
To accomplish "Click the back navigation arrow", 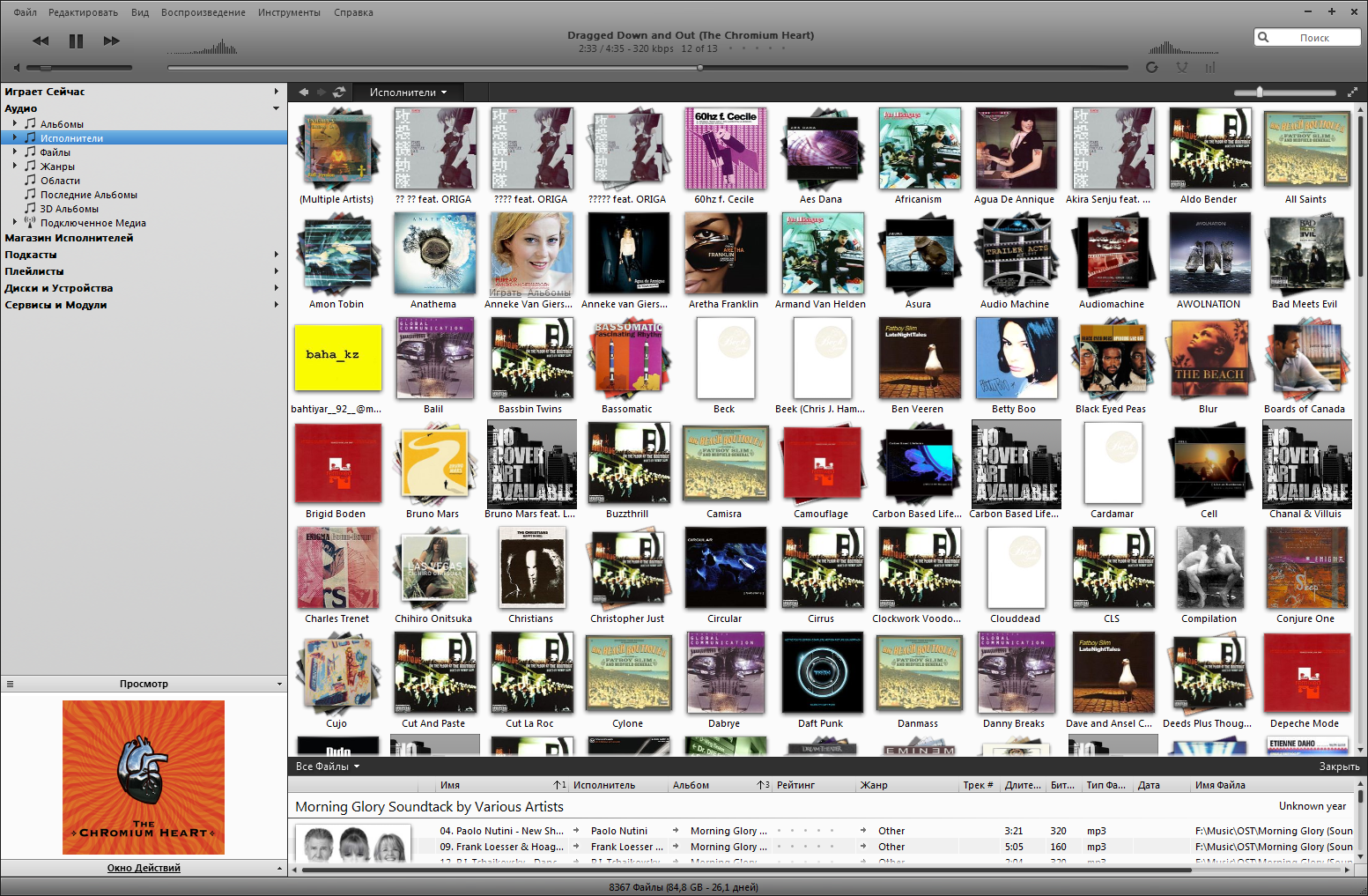I will [x=303, y=92].
